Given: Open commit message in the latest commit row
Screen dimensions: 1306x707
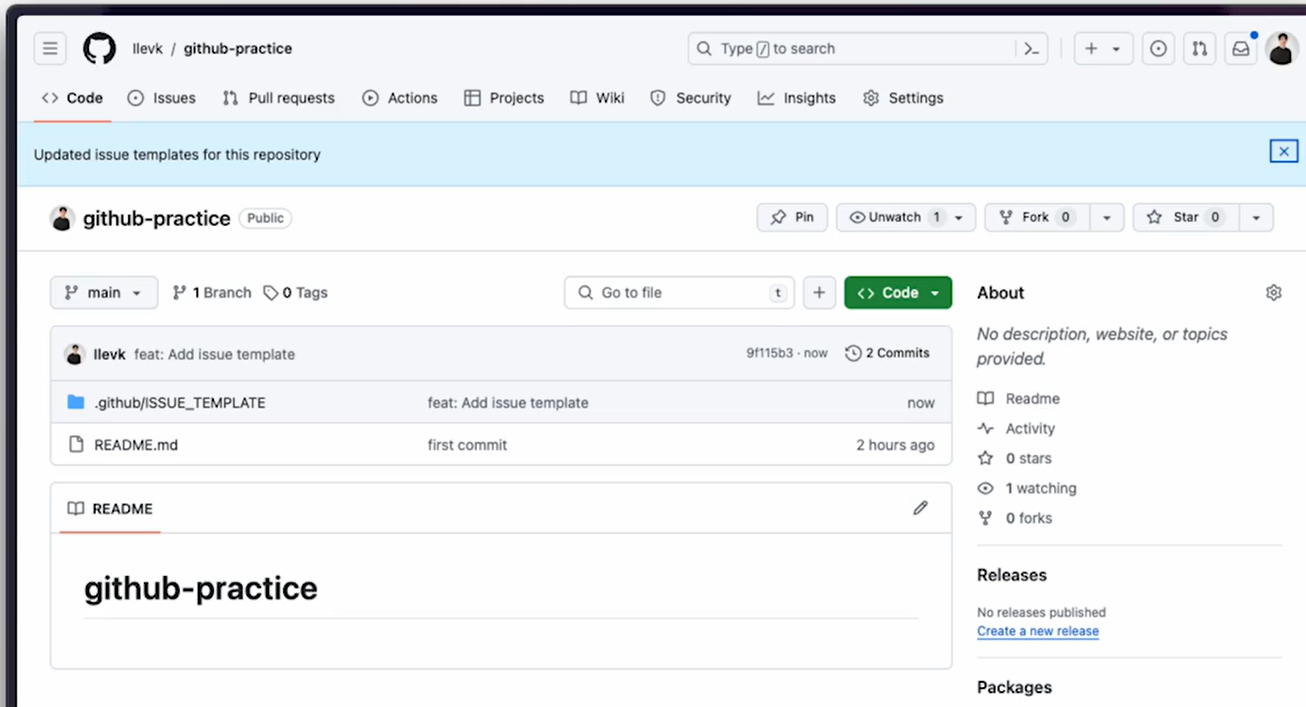Looking at the screenshot, I should pos(214,354).
